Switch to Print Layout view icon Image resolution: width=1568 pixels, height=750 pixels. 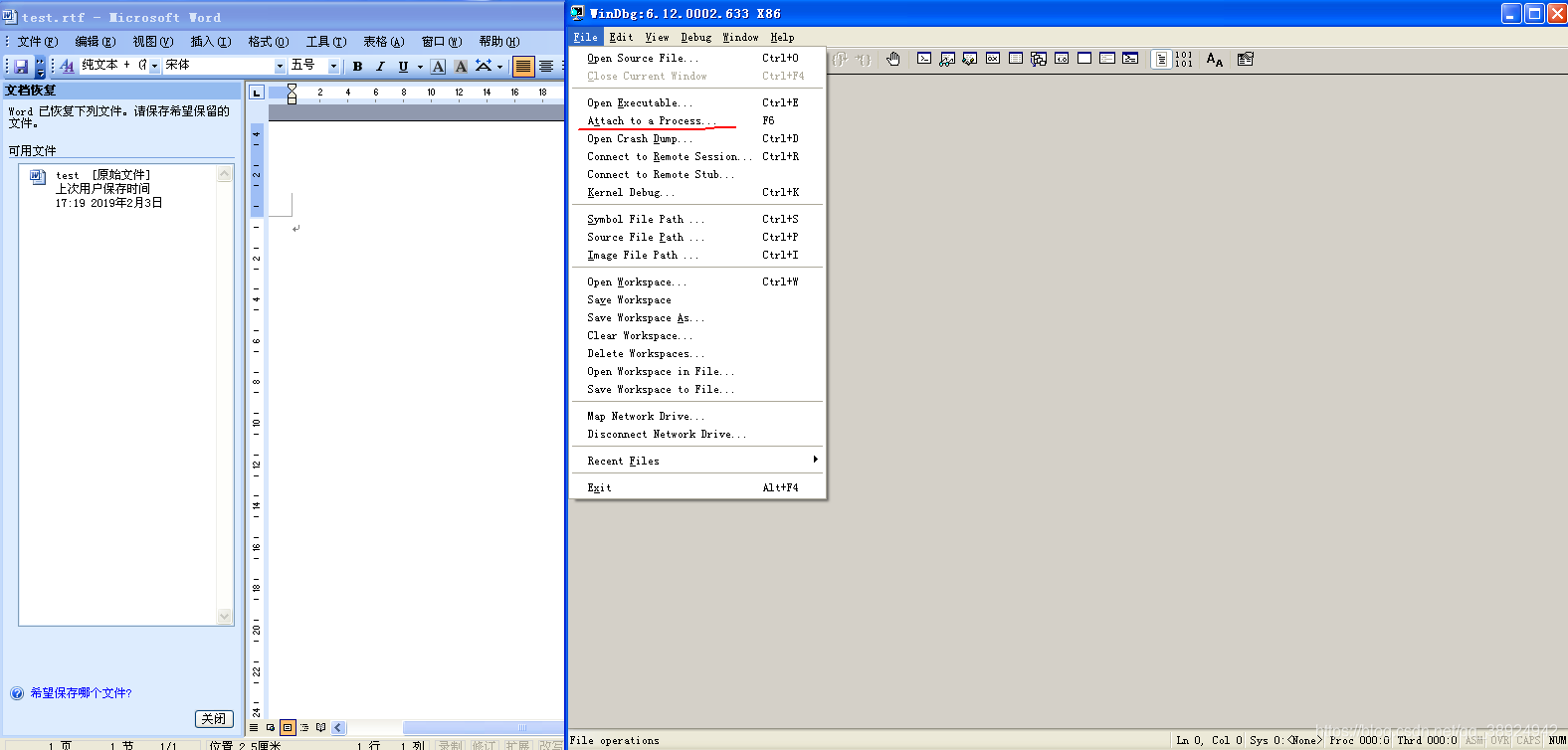pyautogui.click(x=288, y=727)
